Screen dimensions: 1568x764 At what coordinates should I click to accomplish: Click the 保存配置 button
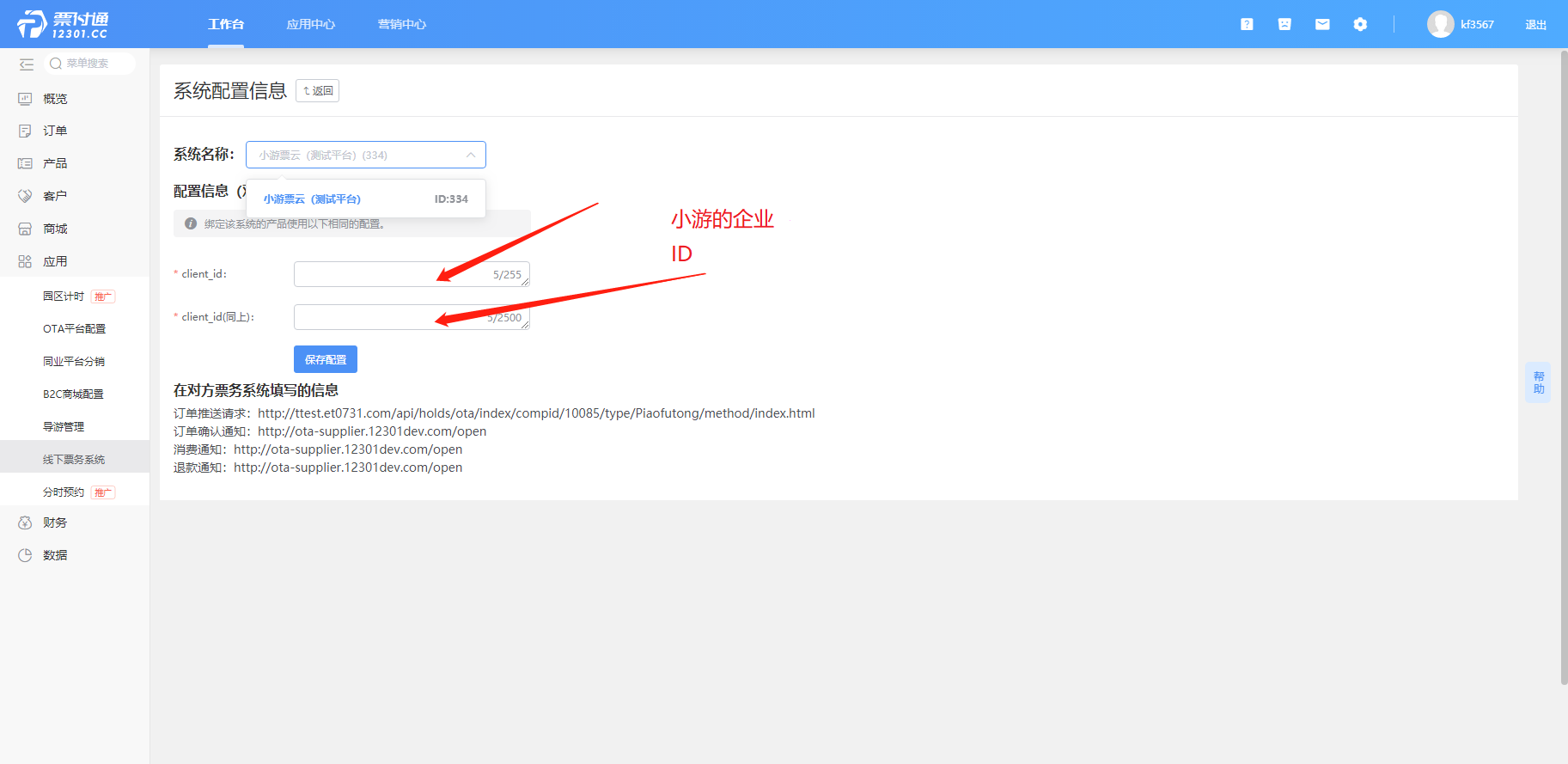325,359
